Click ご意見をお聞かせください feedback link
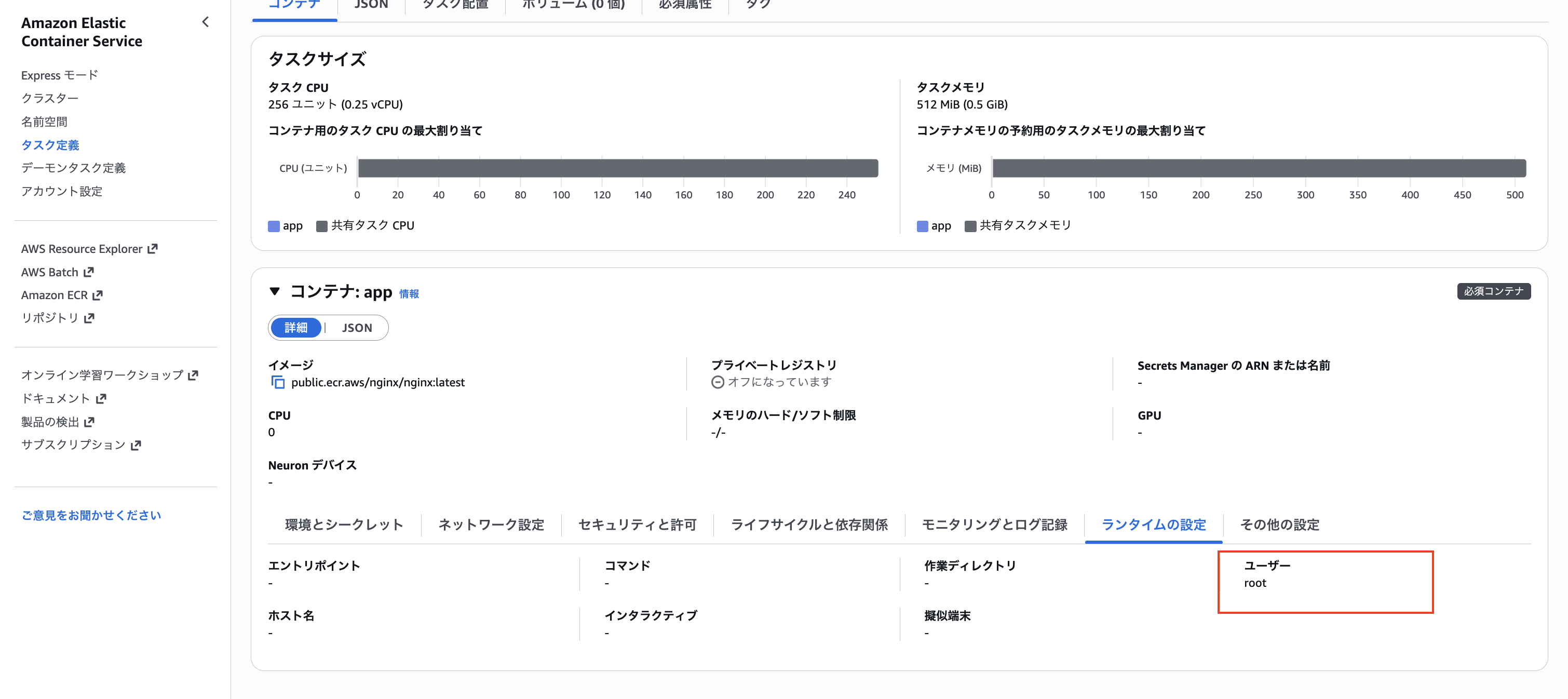 91,515
